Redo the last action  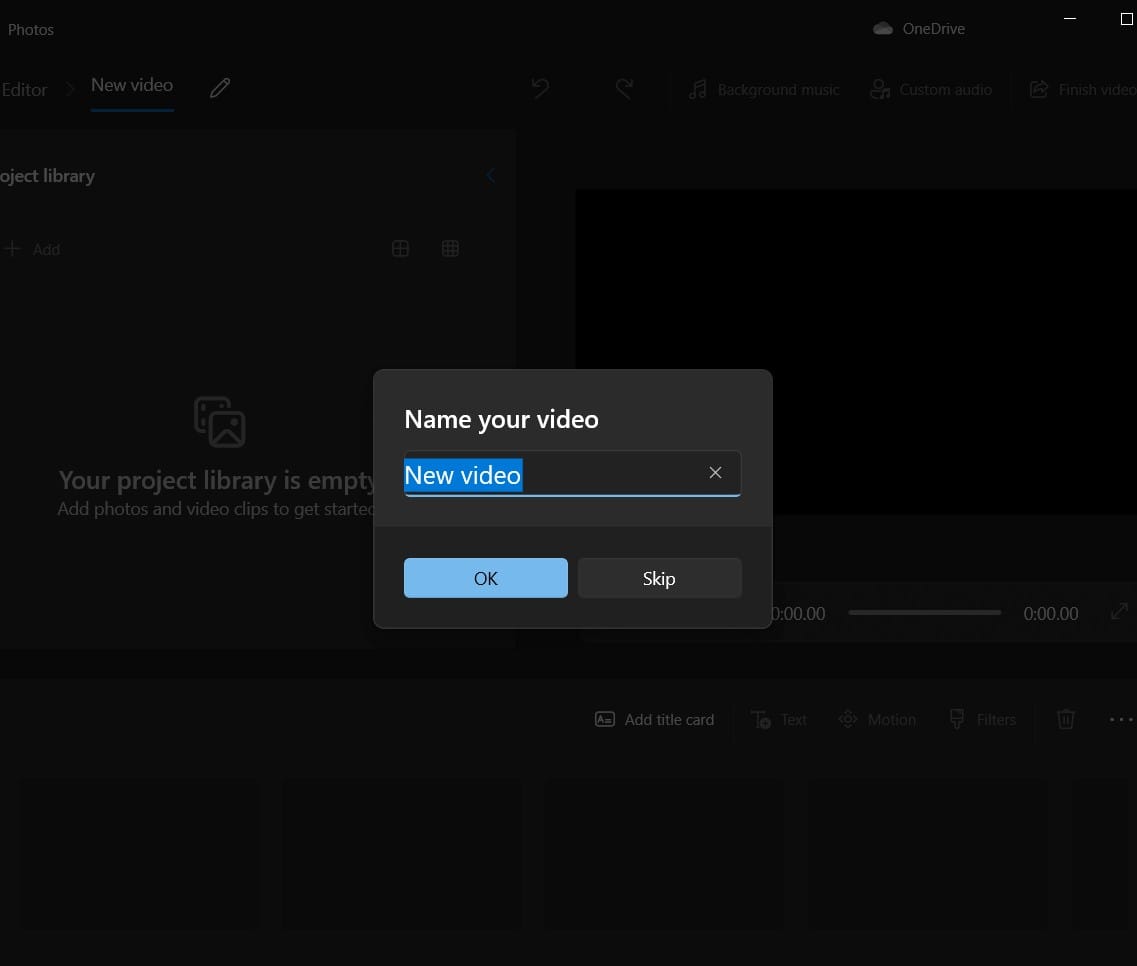pos(624,88)
